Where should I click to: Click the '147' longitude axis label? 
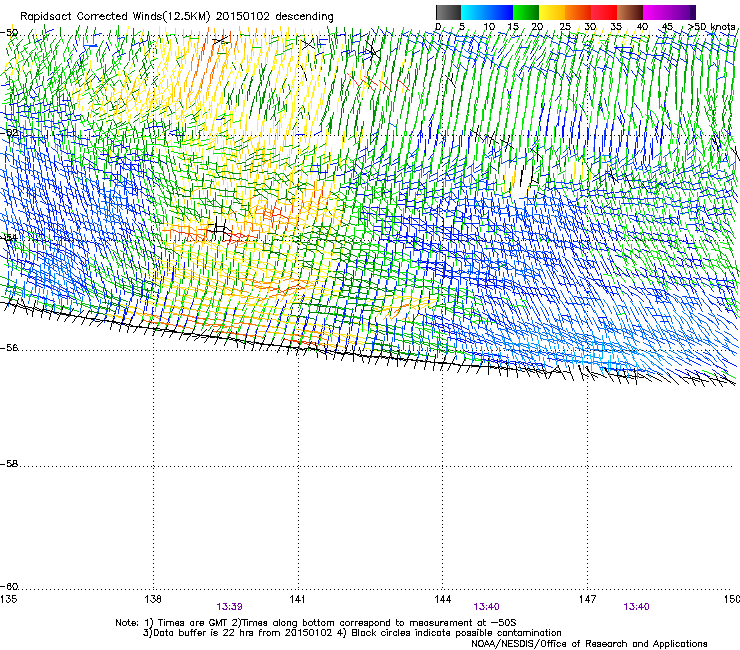587,599
